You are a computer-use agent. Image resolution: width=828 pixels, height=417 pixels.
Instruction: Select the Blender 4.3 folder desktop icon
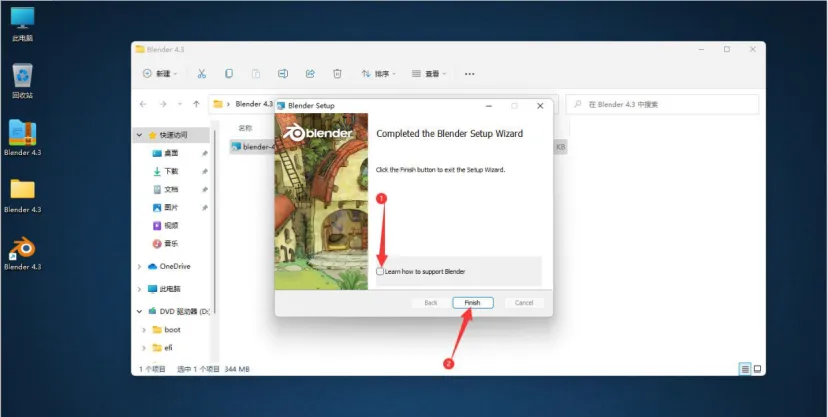[22, 195]
